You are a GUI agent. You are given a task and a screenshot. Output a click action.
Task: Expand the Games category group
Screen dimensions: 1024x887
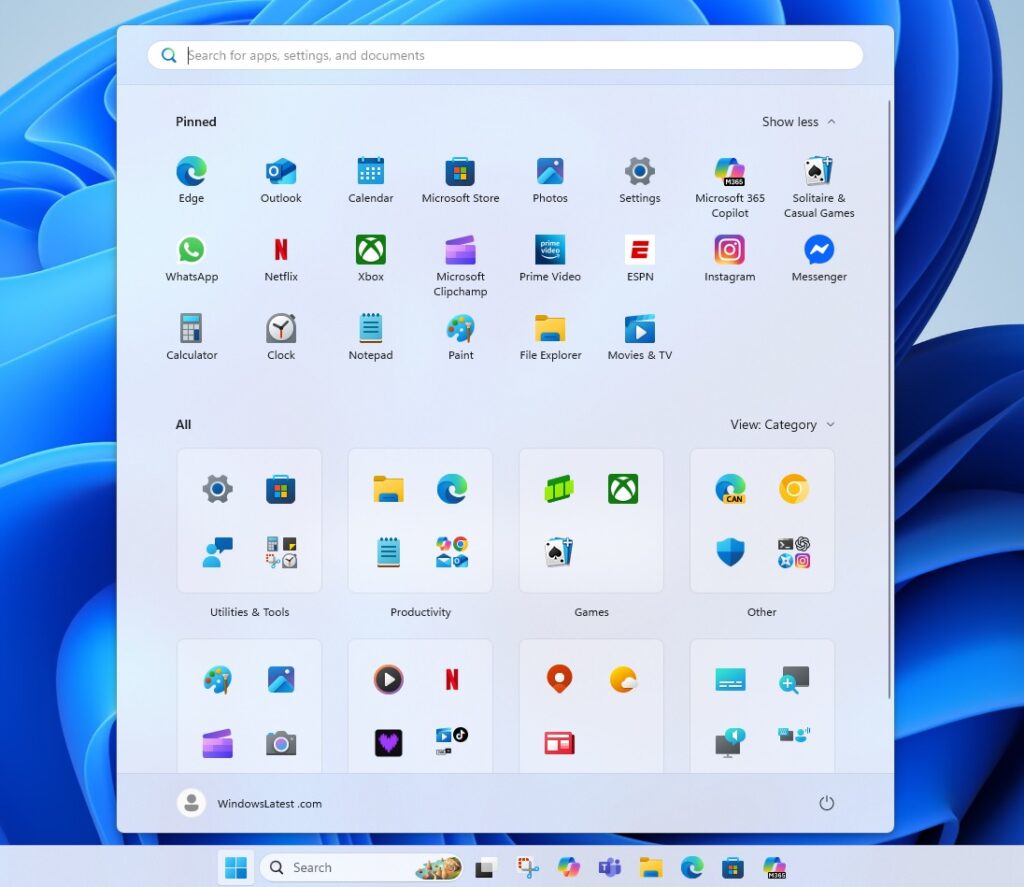[x=591, y=520]
